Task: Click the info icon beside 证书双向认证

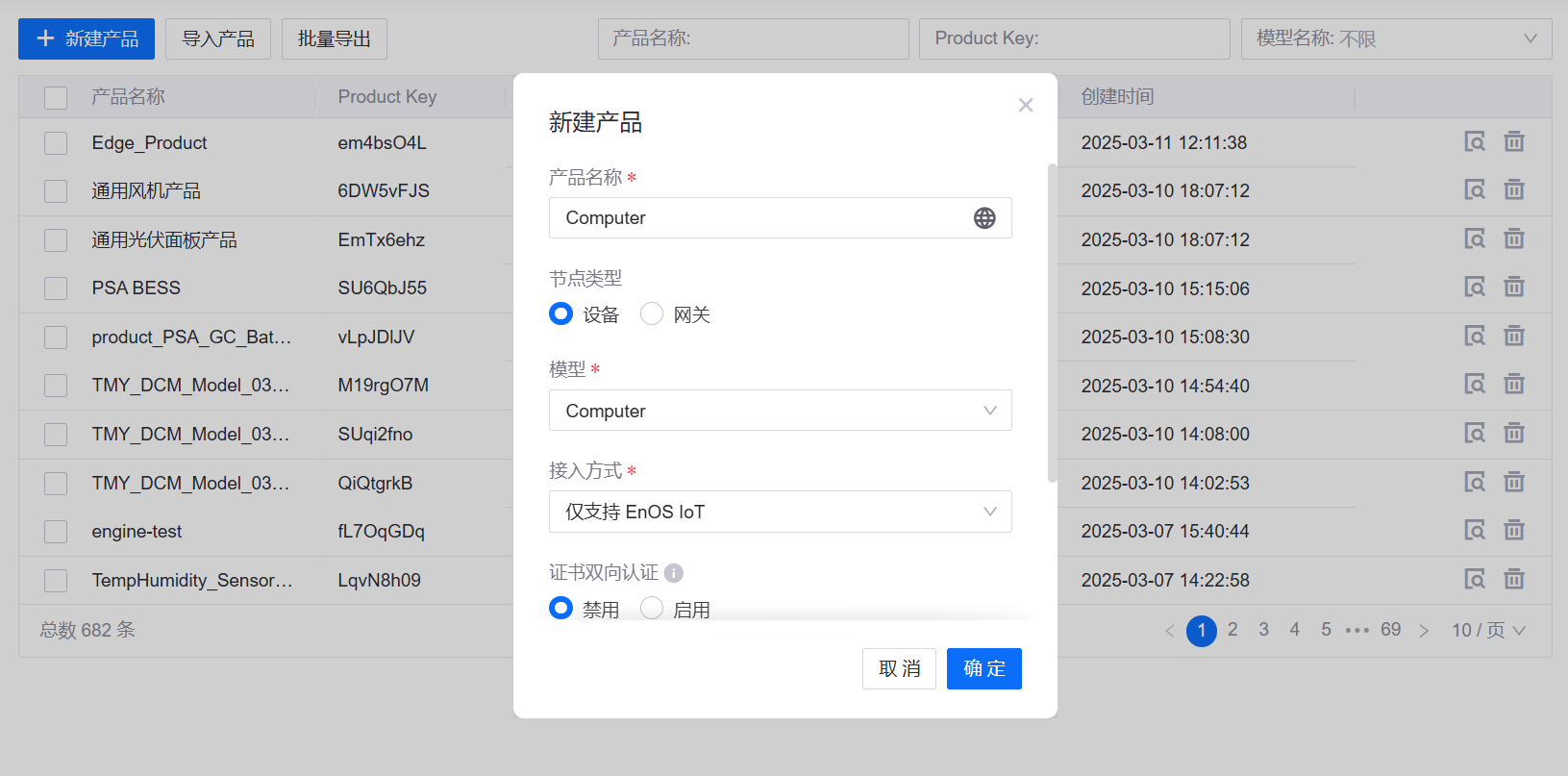Action: point(674,573)
